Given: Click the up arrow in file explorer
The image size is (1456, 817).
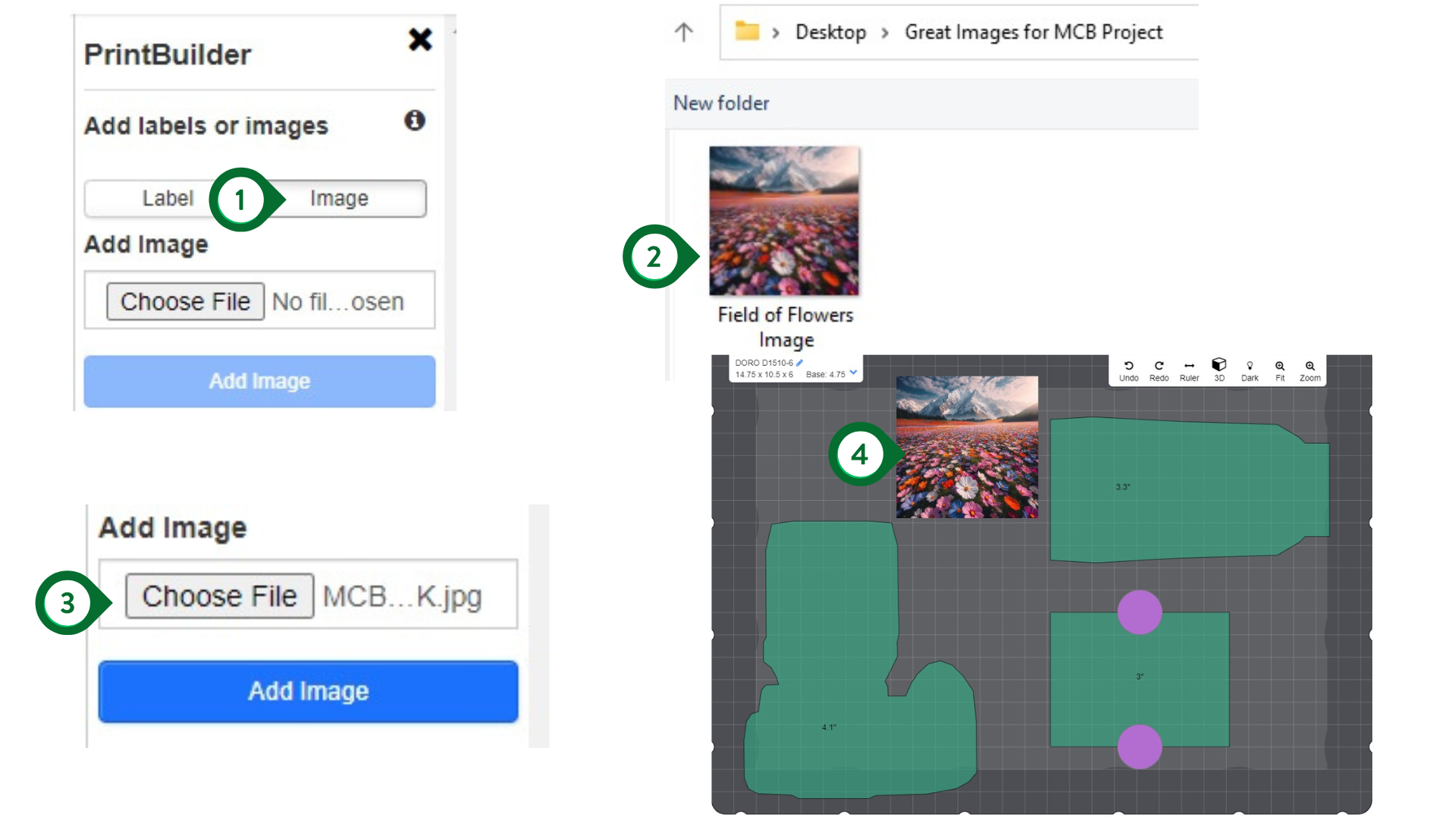Looking at the screenshot, I should coord(683,32).
